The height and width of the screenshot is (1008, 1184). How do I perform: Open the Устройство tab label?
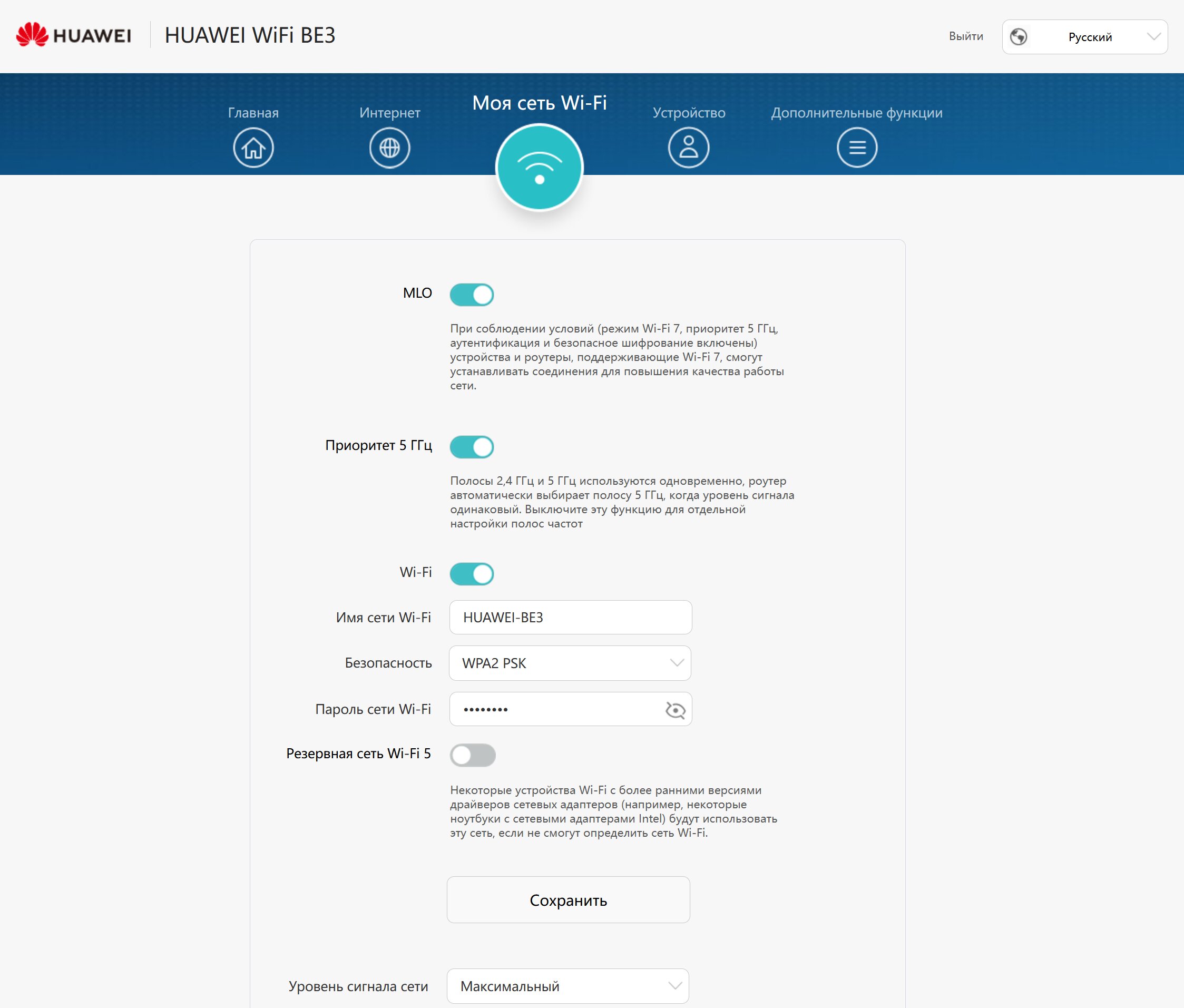pyautogui.click(x=689, y=113)
